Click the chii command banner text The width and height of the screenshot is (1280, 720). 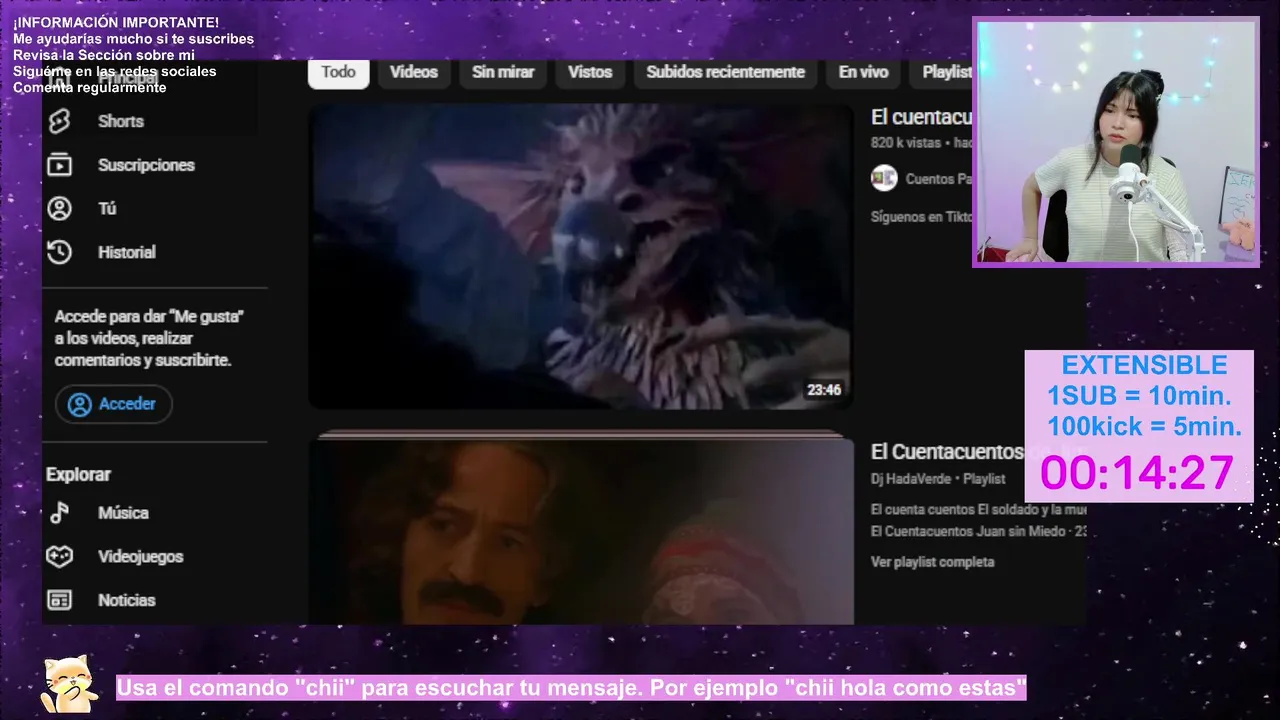572,688
